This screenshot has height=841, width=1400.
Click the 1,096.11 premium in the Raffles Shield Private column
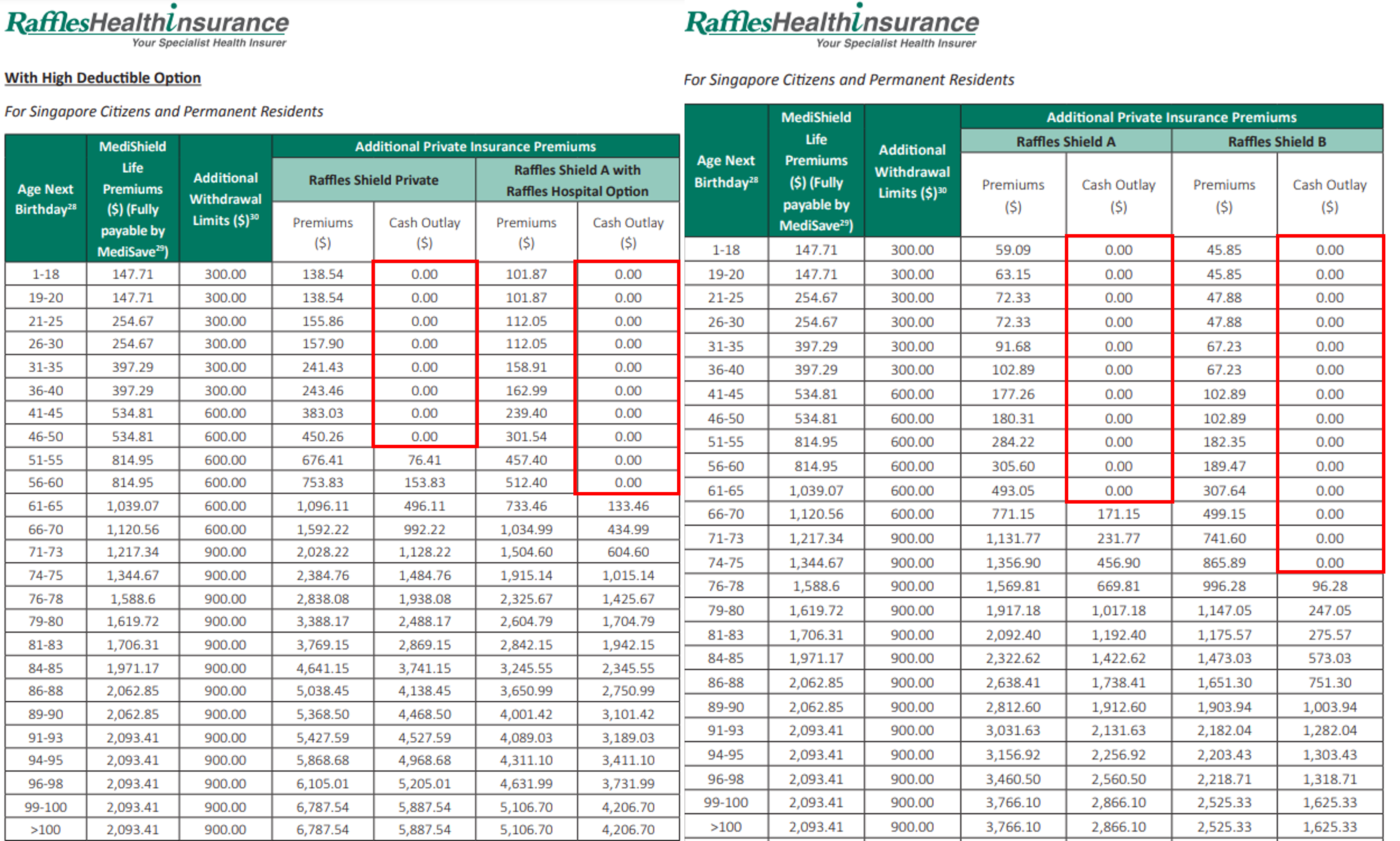322,506
